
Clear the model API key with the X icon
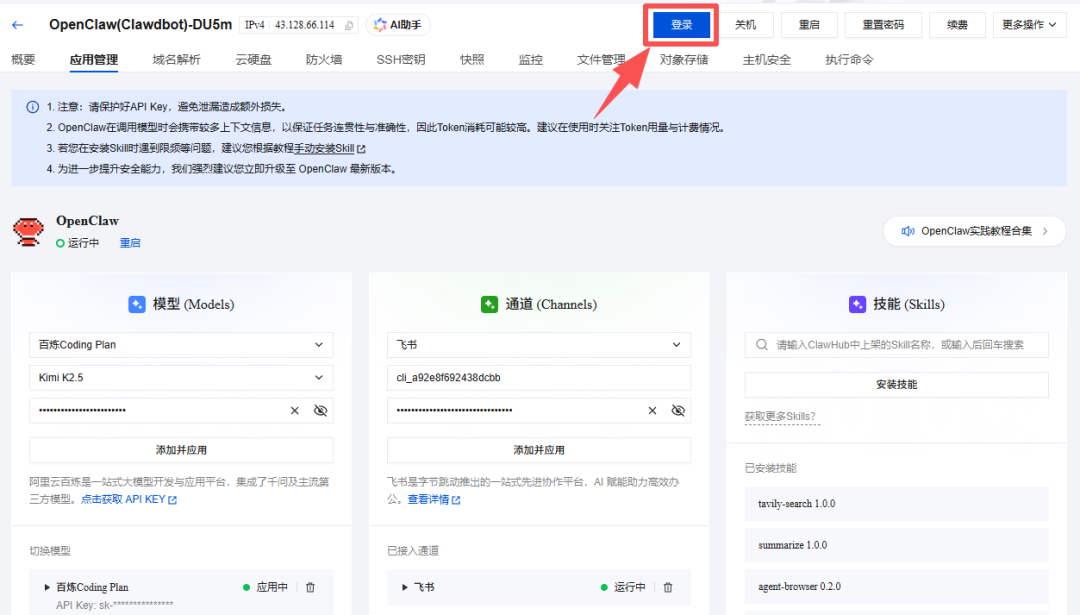click(295, 410)
